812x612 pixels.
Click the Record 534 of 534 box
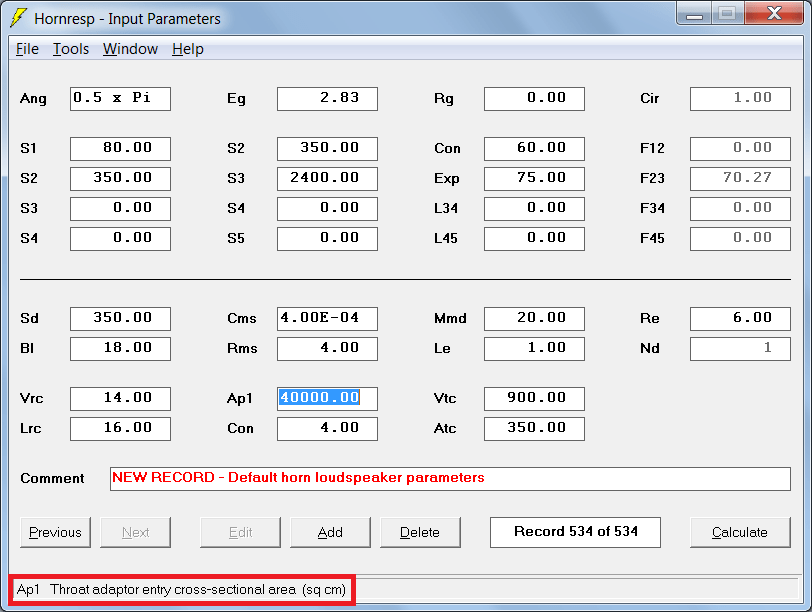575,532
